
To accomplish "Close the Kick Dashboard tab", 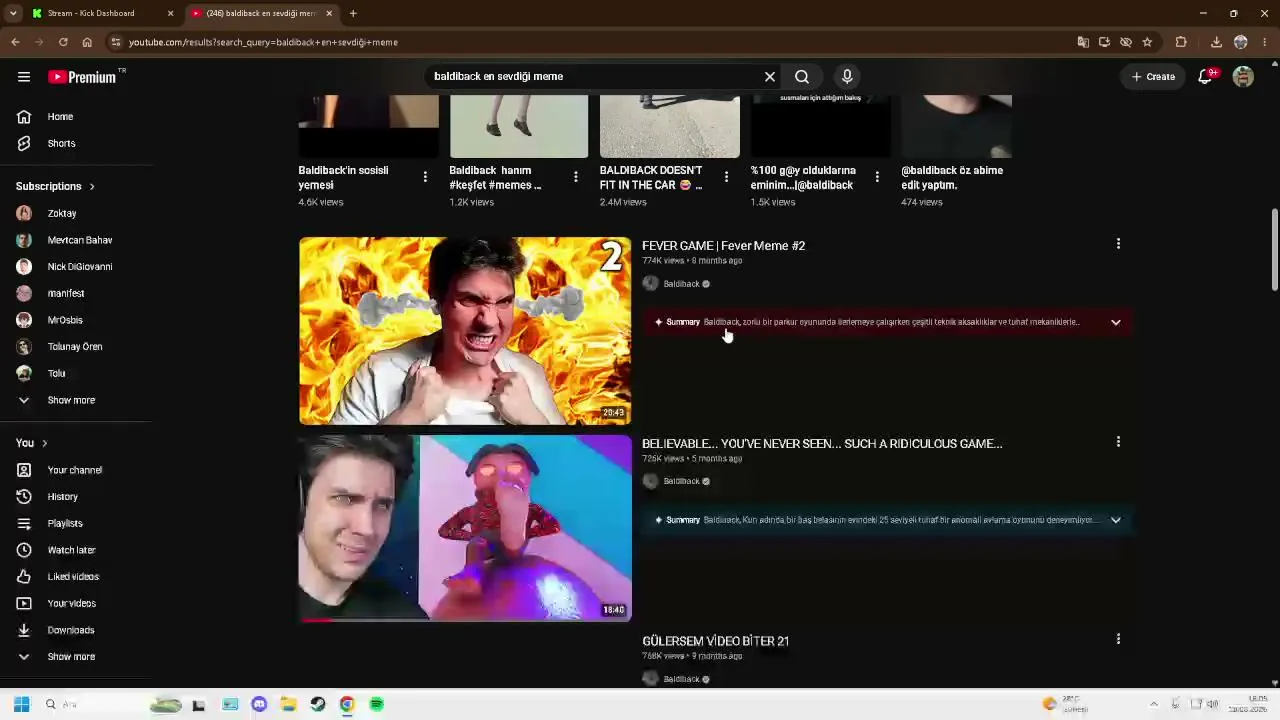I will (x=170, y=13).
